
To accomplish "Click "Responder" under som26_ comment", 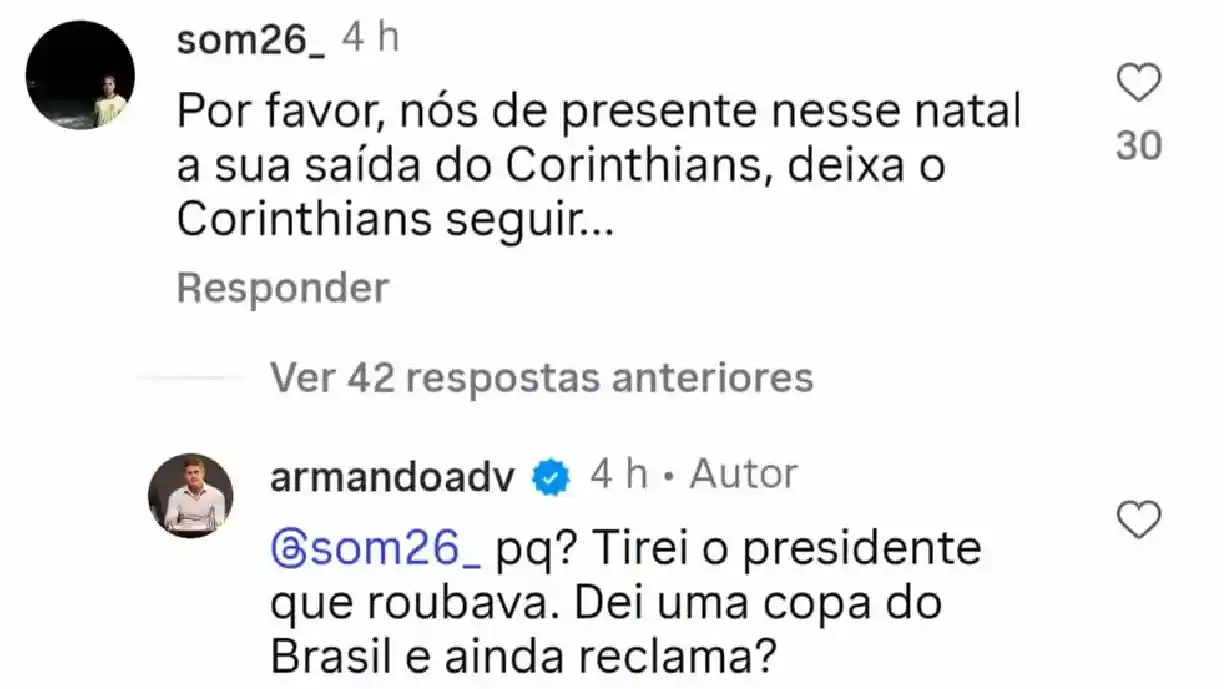I will [x=282, y=289].
